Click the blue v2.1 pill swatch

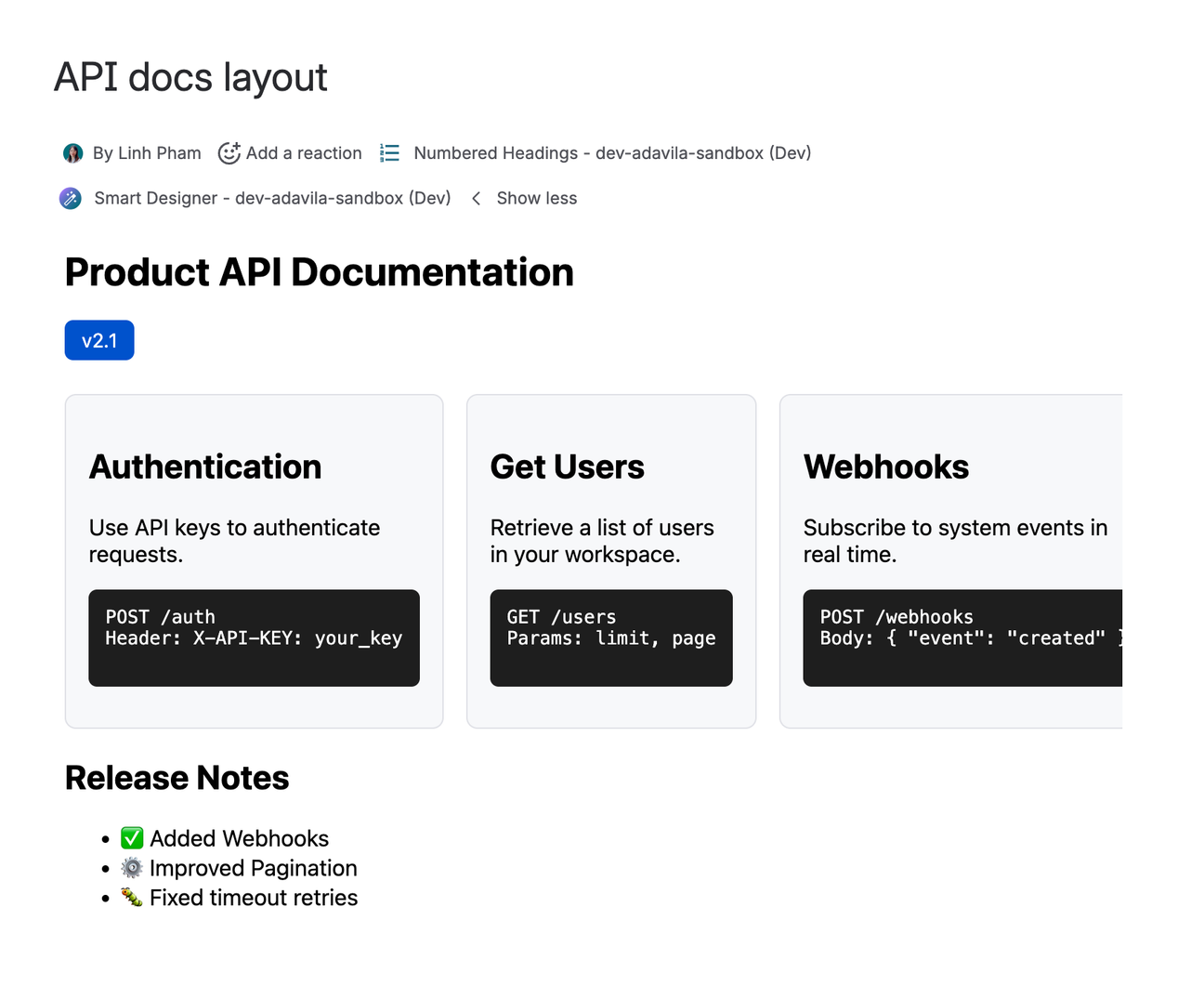(98, 340)
